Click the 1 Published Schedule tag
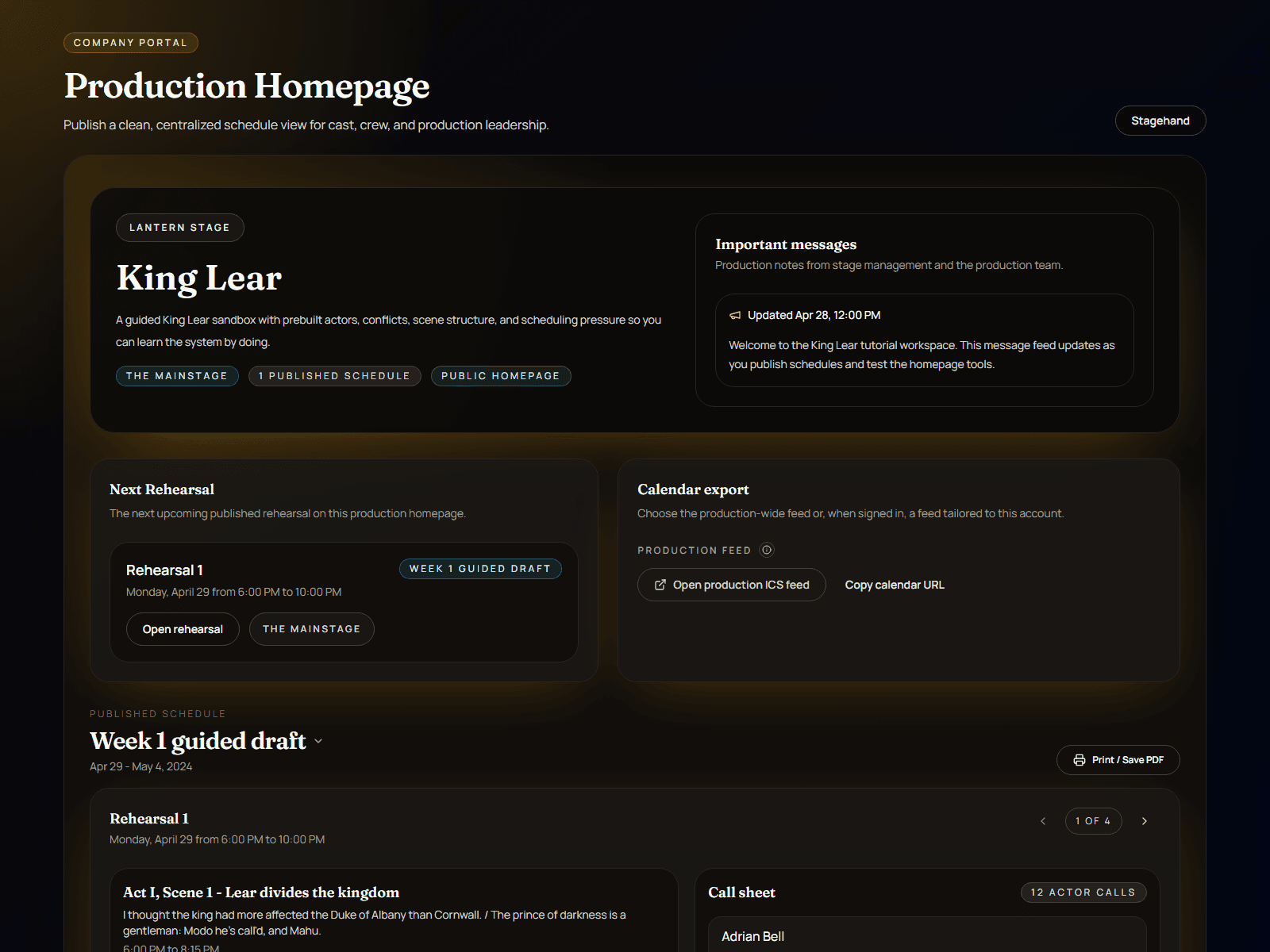Image resolution: width=1270 pixels, height=952 pixels. click(x=335, y=376)
